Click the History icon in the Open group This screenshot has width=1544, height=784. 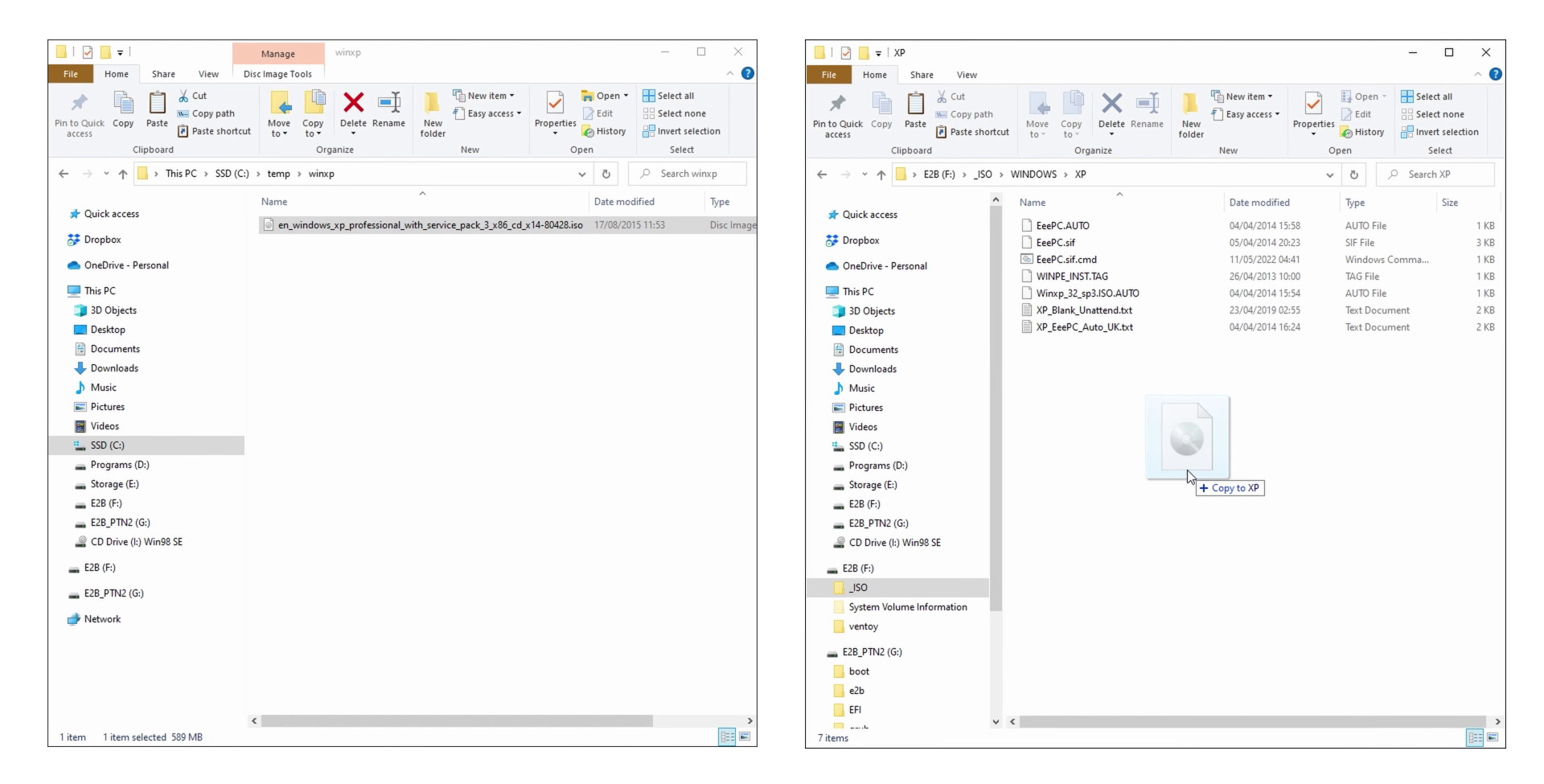(605, 131)
